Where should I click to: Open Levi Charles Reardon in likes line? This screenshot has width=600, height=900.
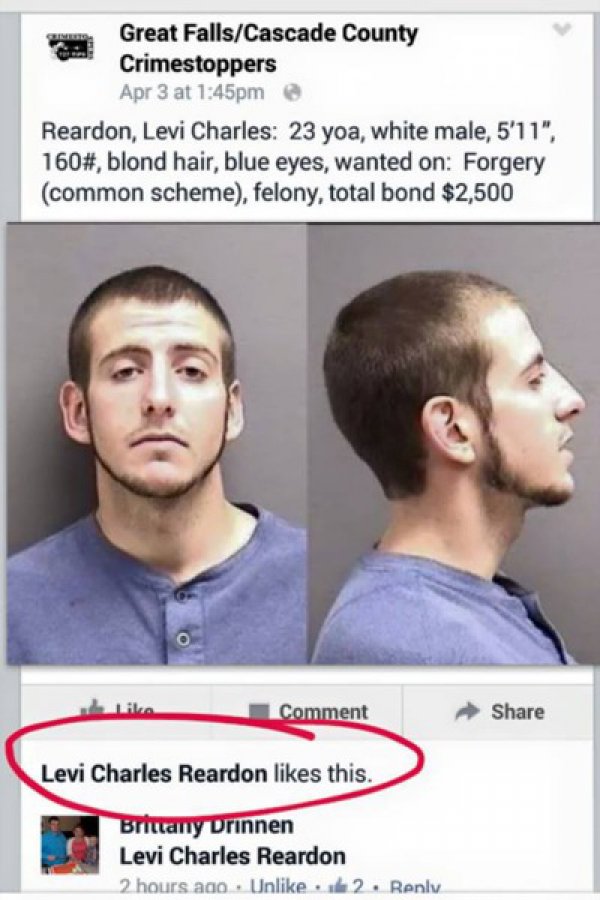(154, 774)
